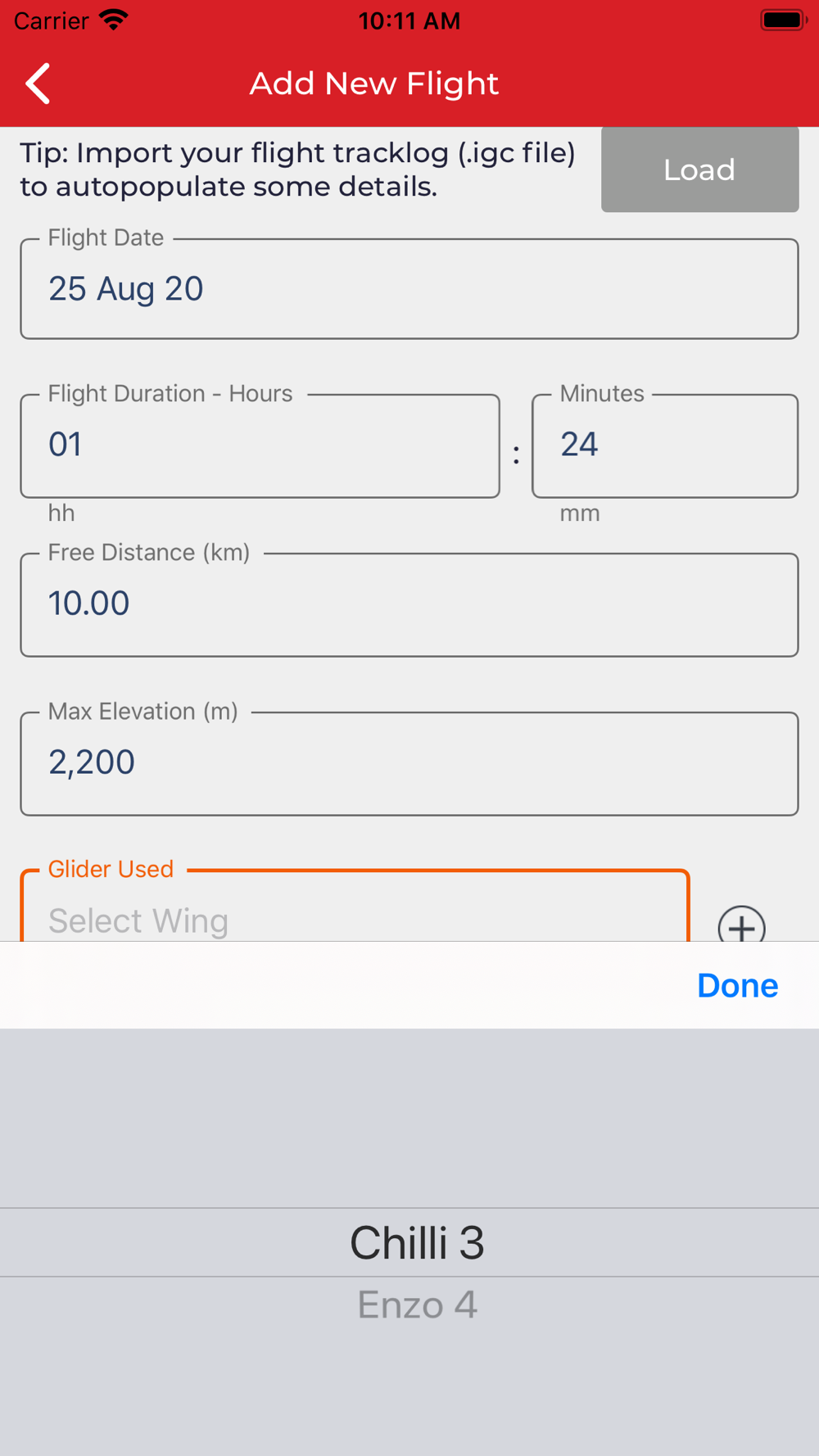Tap the Glider Used label

[x=111, y=869]
